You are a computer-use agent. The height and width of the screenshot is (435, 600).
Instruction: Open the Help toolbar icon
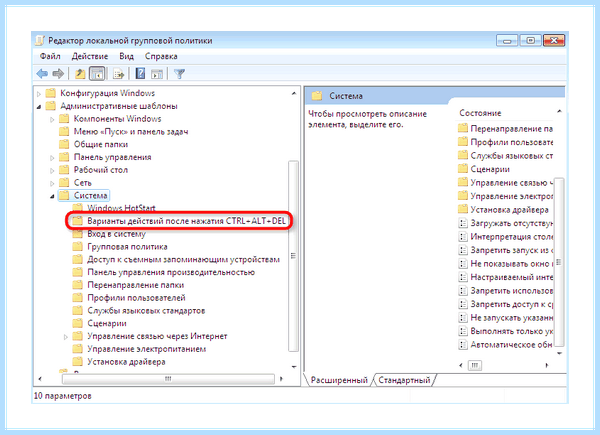tap(140, 73)
